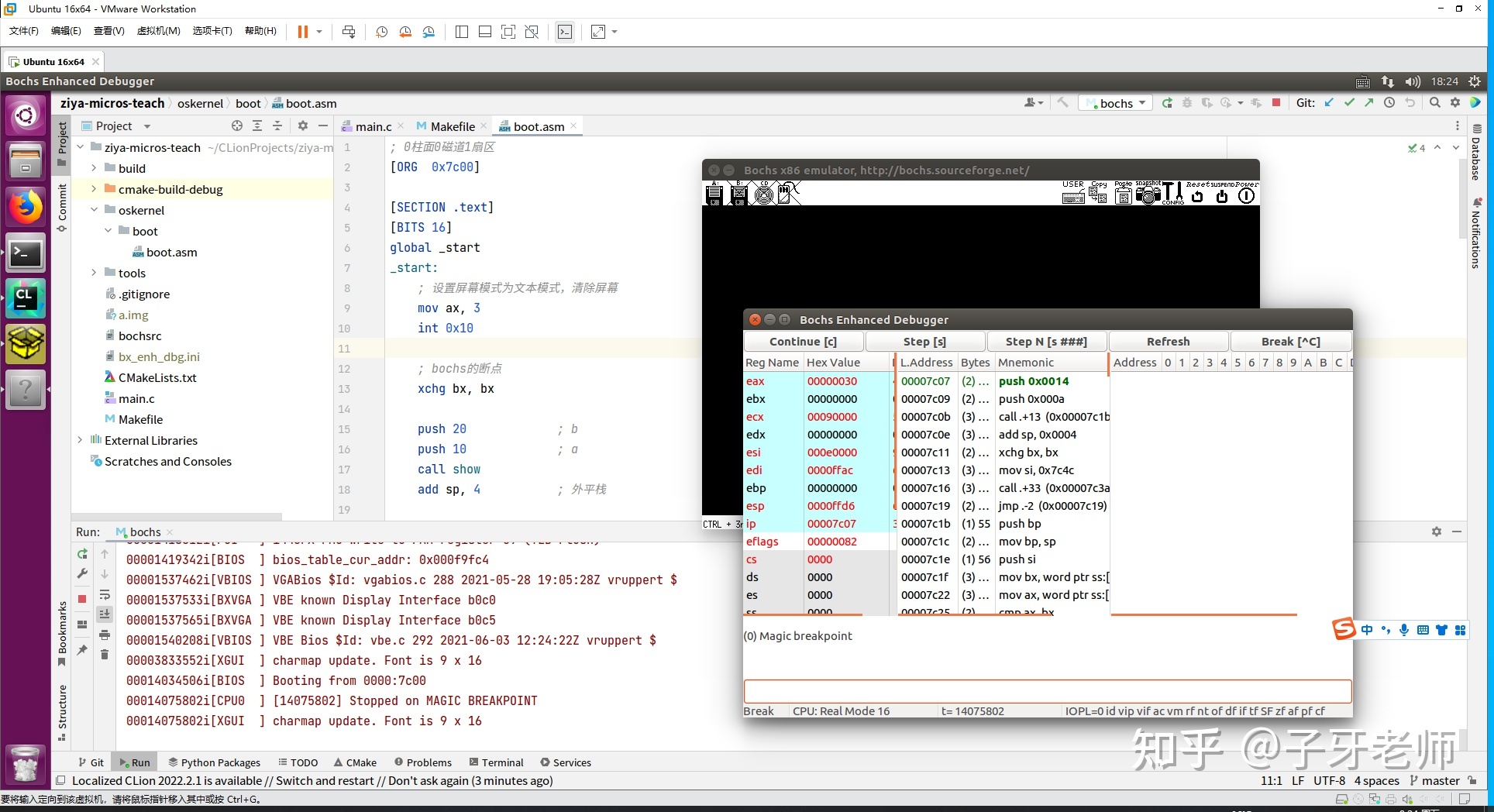Click Refresh in Bochs debugger
1494x812 pixels.
coord(1168,342)
